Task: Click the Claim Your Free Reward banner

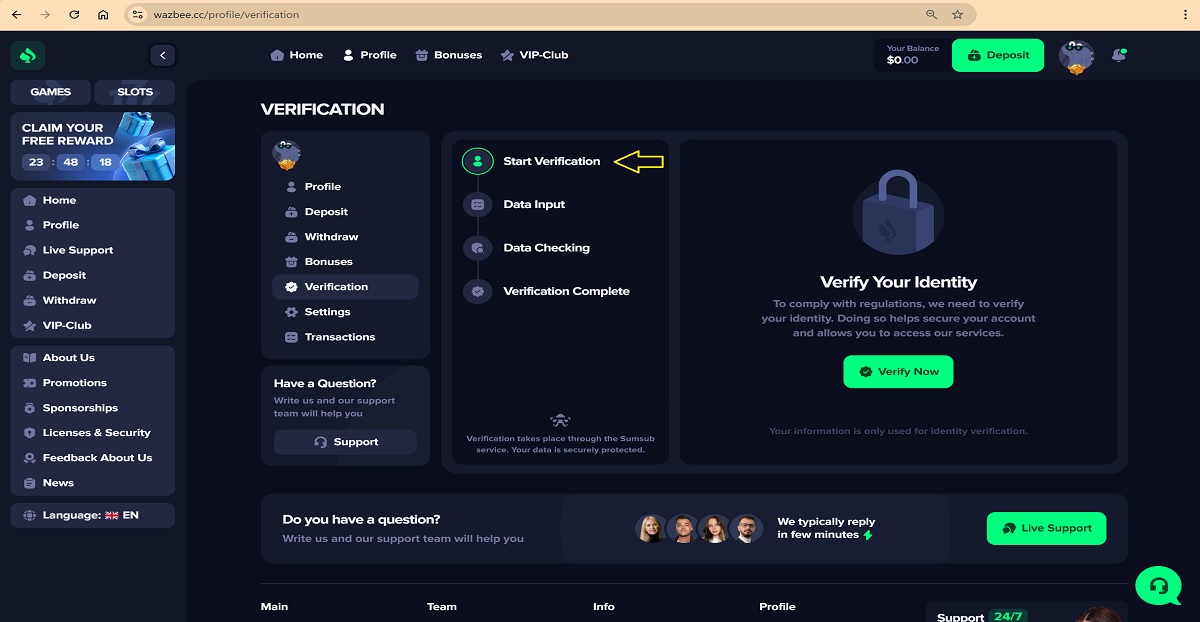Action: 92,146
